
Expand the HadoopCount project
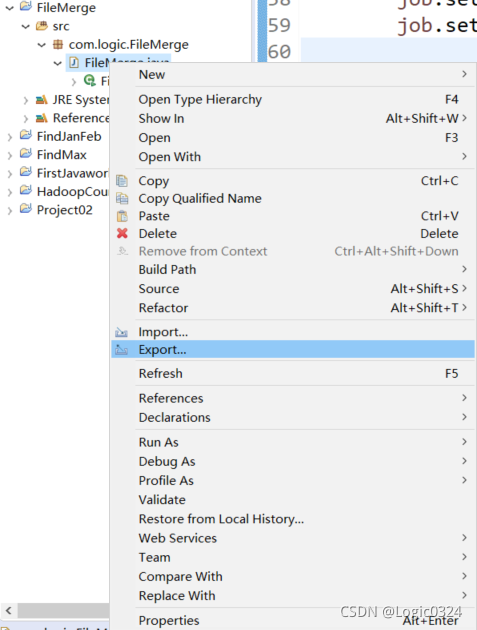pos(10,192)
